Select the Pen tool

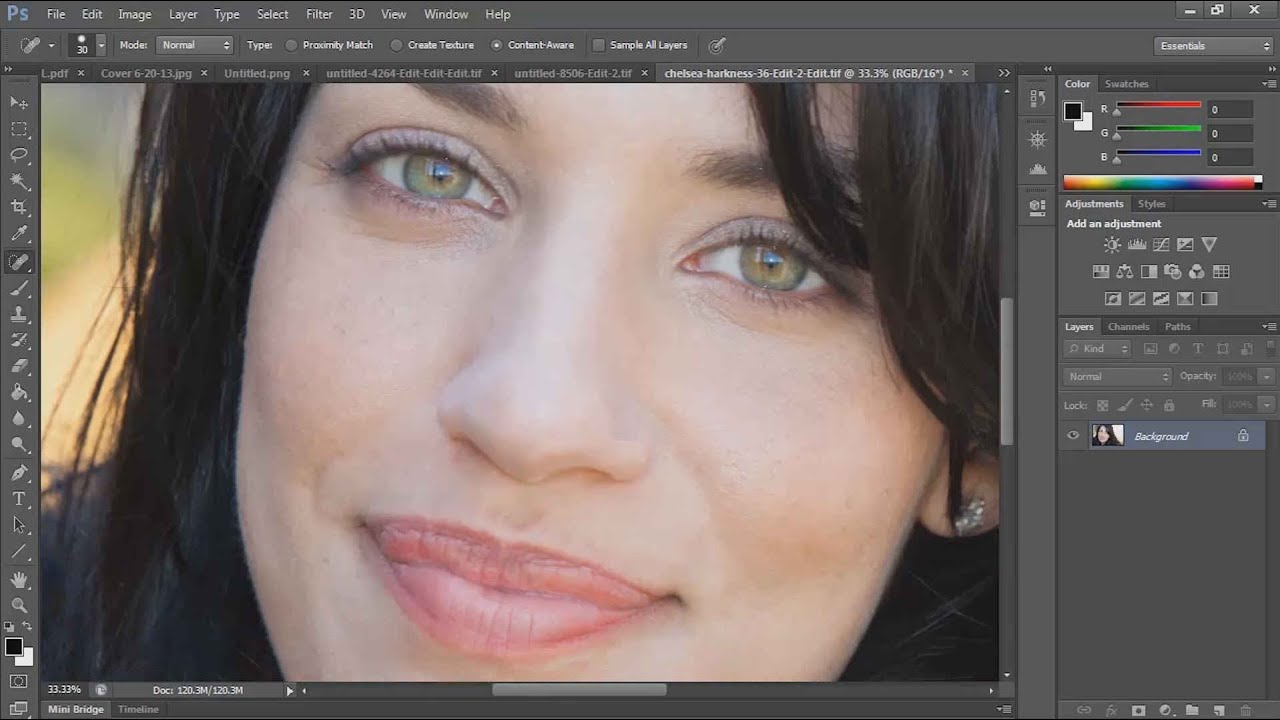point(19,472)
